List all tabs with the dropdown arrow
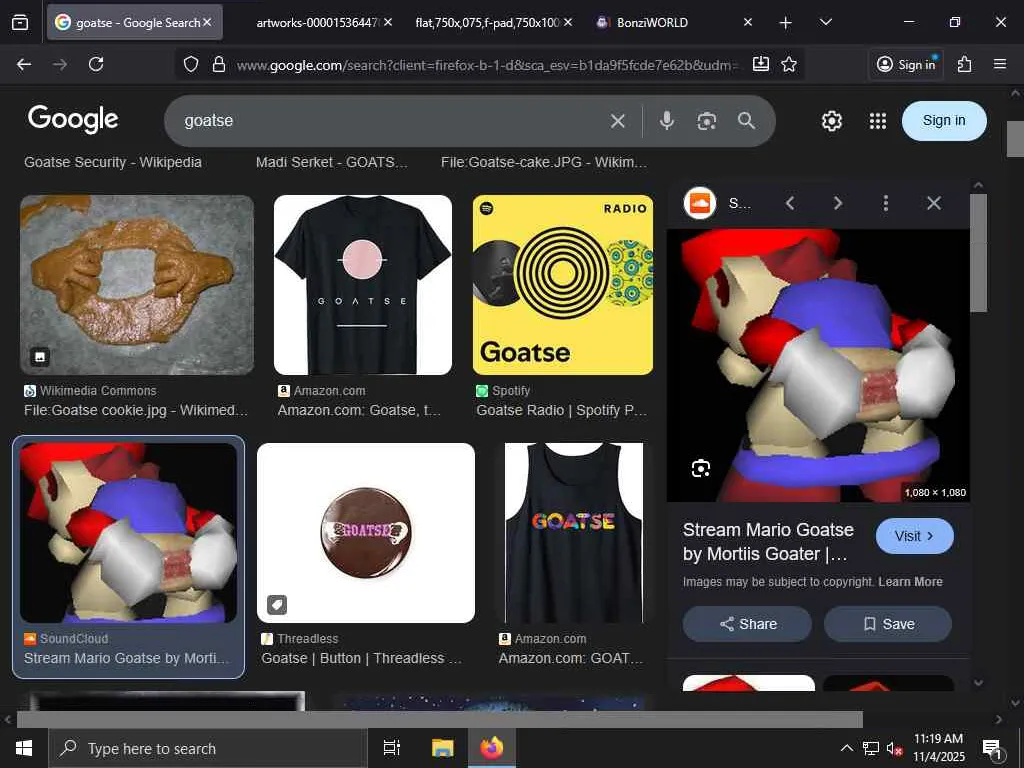The image size is (1024, 768). [825, 22]
